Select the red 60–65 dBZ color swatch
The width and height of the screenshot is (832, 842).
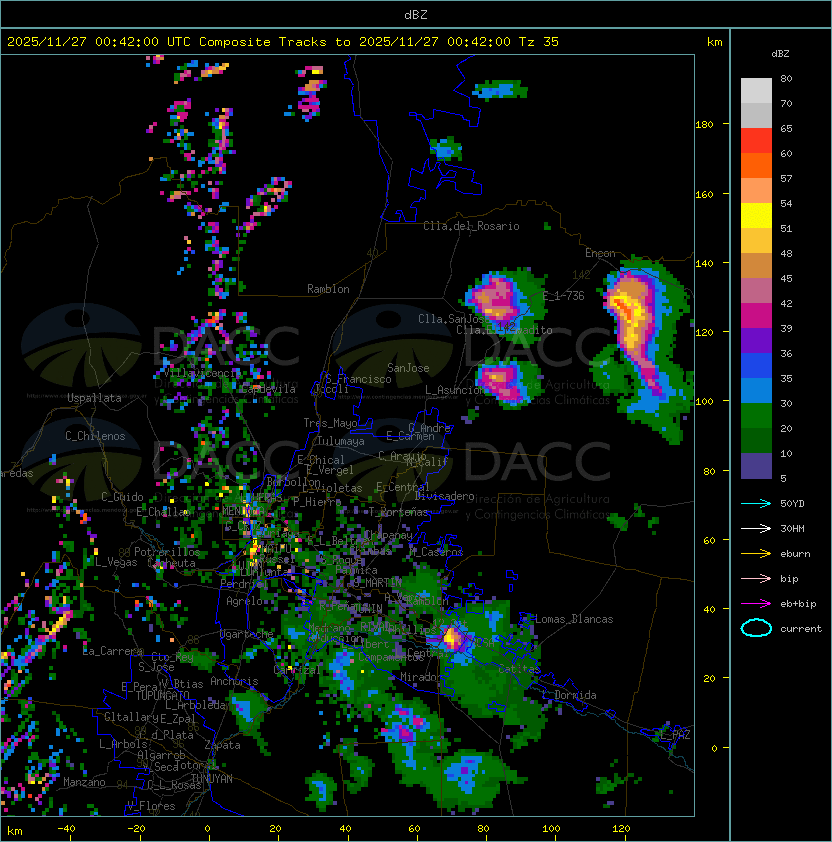[756, 141]
